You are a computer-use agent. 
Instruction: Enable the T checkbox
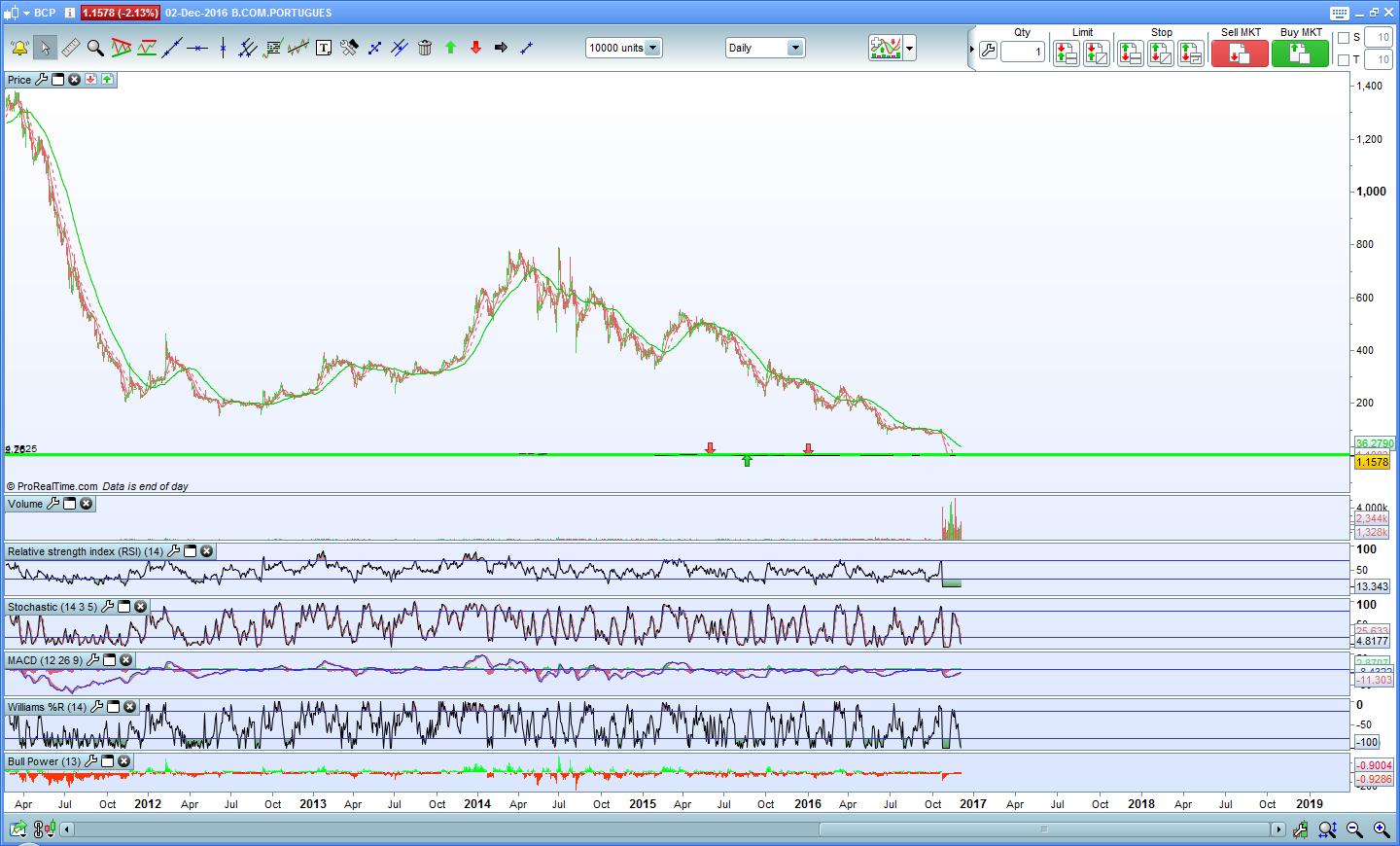click(1344, 60)
